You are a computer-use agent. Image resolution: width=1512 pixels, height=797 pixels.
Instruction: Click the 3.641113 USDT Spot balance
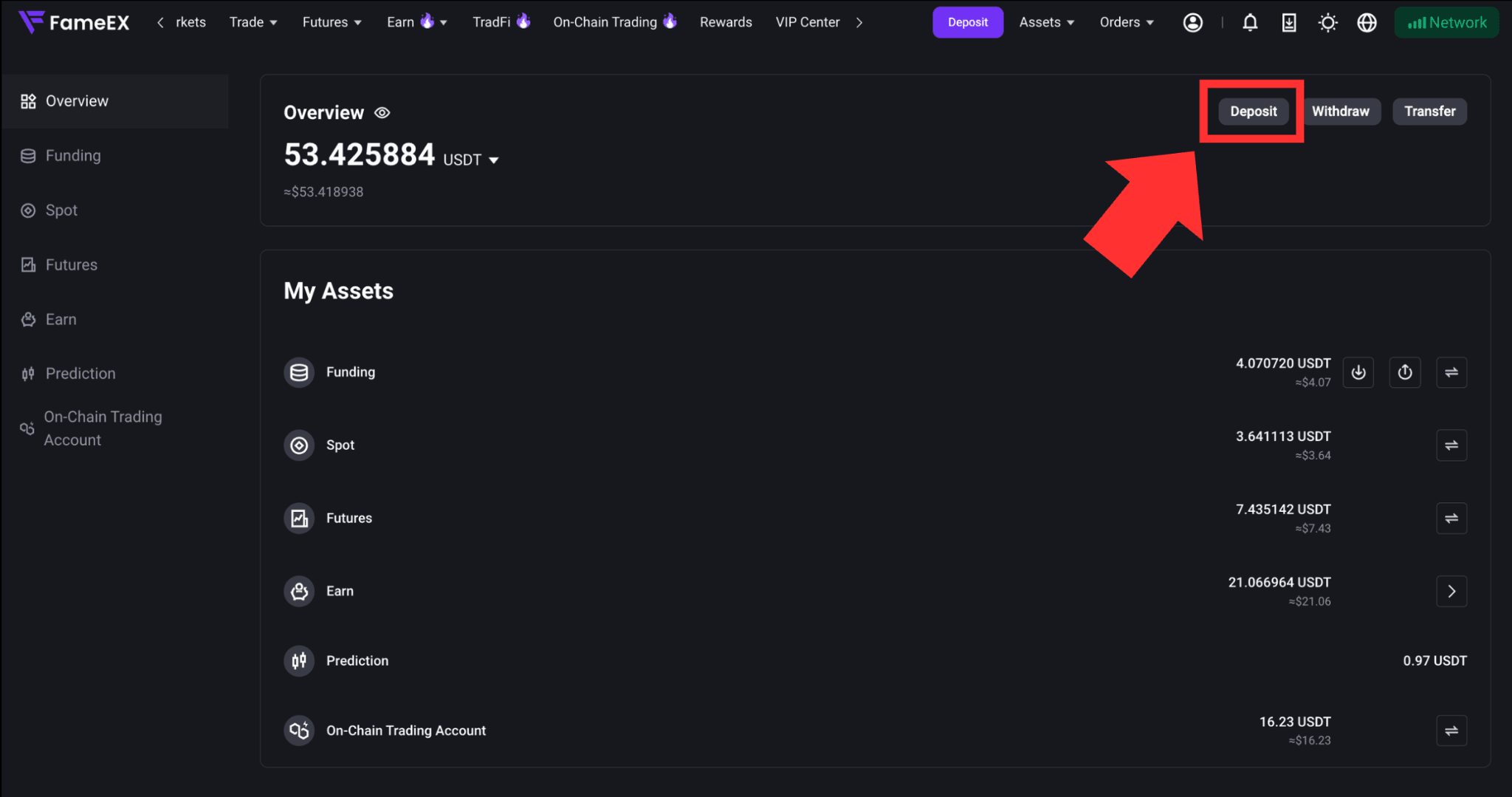tap(1283, 437)
